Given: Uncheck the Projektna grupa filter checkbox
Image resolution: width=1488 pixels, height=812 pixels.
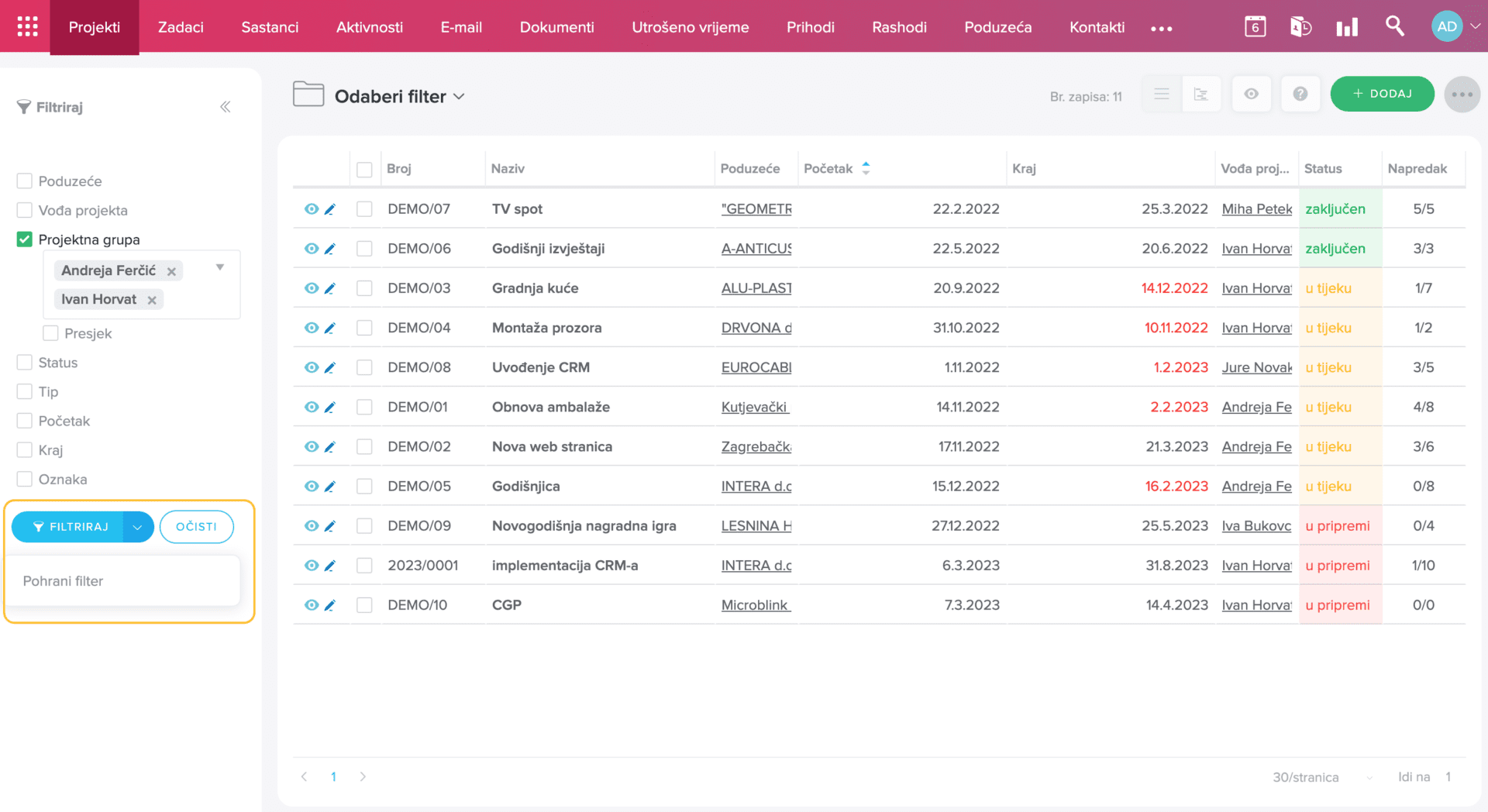Looking at the screenshot, I should tap(25, 239).
